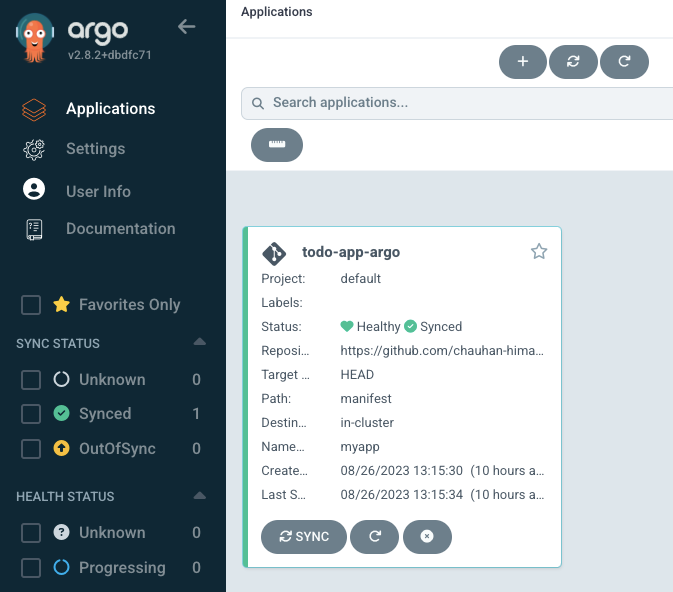
Task: Check the sync status Unknown filter
Action: click(31, 379)
